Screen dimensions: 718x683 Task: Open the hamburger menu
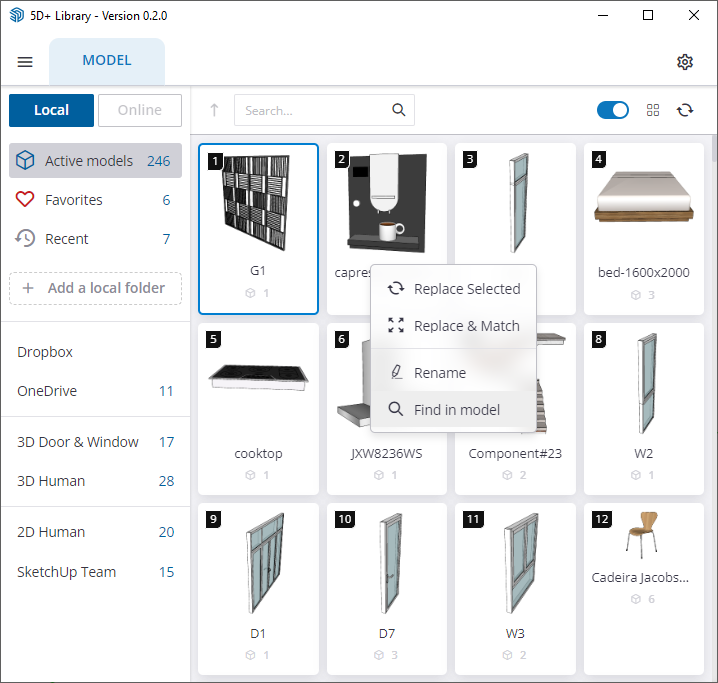coord(25,62)
